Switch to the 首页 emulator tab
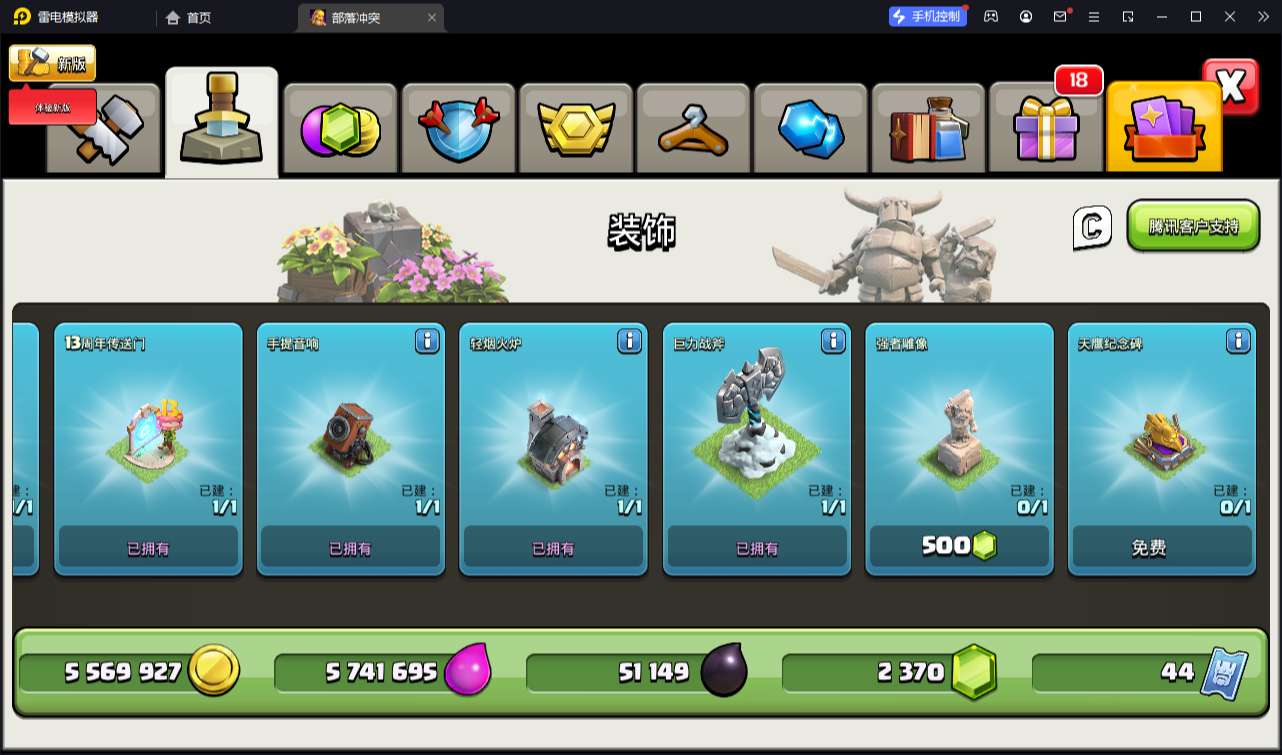 [x=189, y=17]
